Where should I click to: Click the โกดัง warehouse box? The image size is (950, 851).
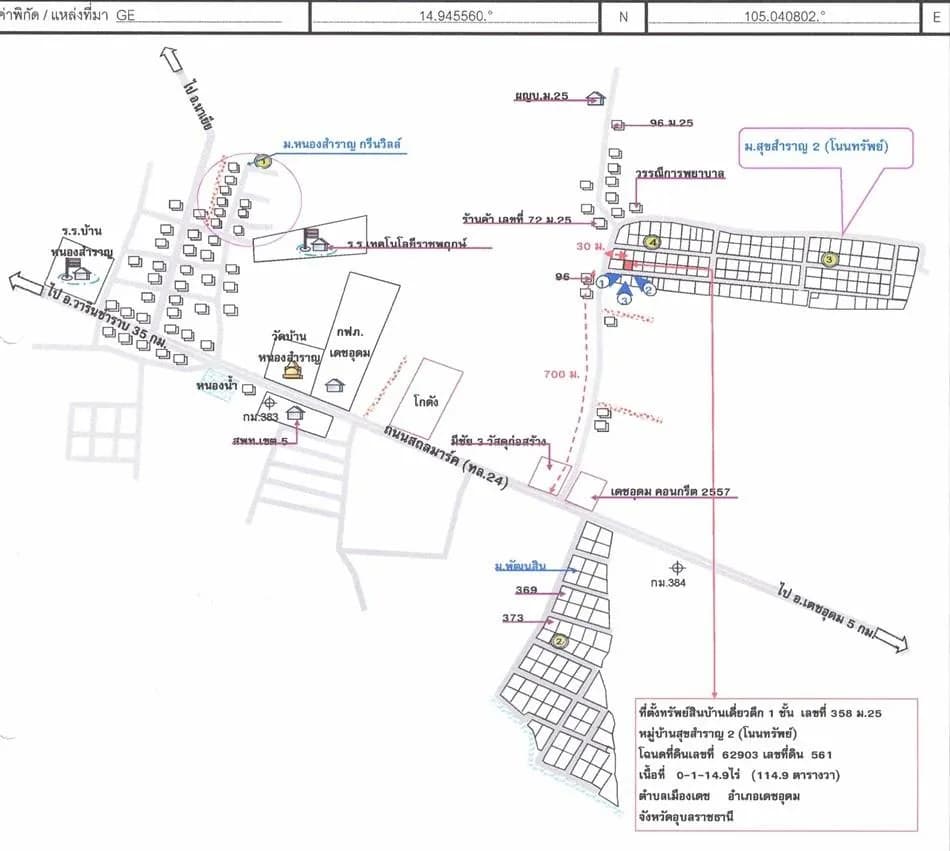click(426, 398)
